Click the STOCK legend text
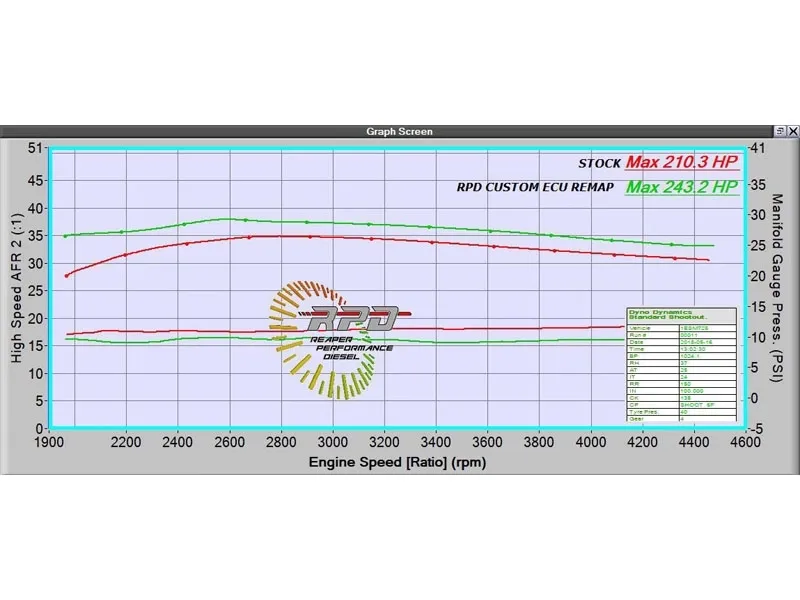 [600, 164]
